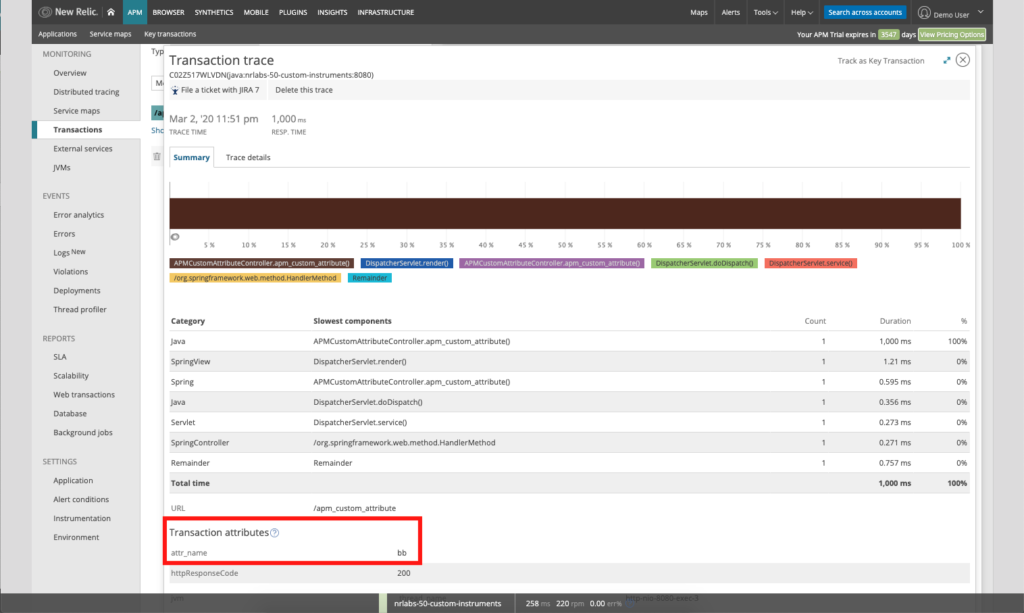The image size is (1024, 613).
Task: Select Distributed tracing in sidebar
Action: pyautogui.click(x=86, y=92)
